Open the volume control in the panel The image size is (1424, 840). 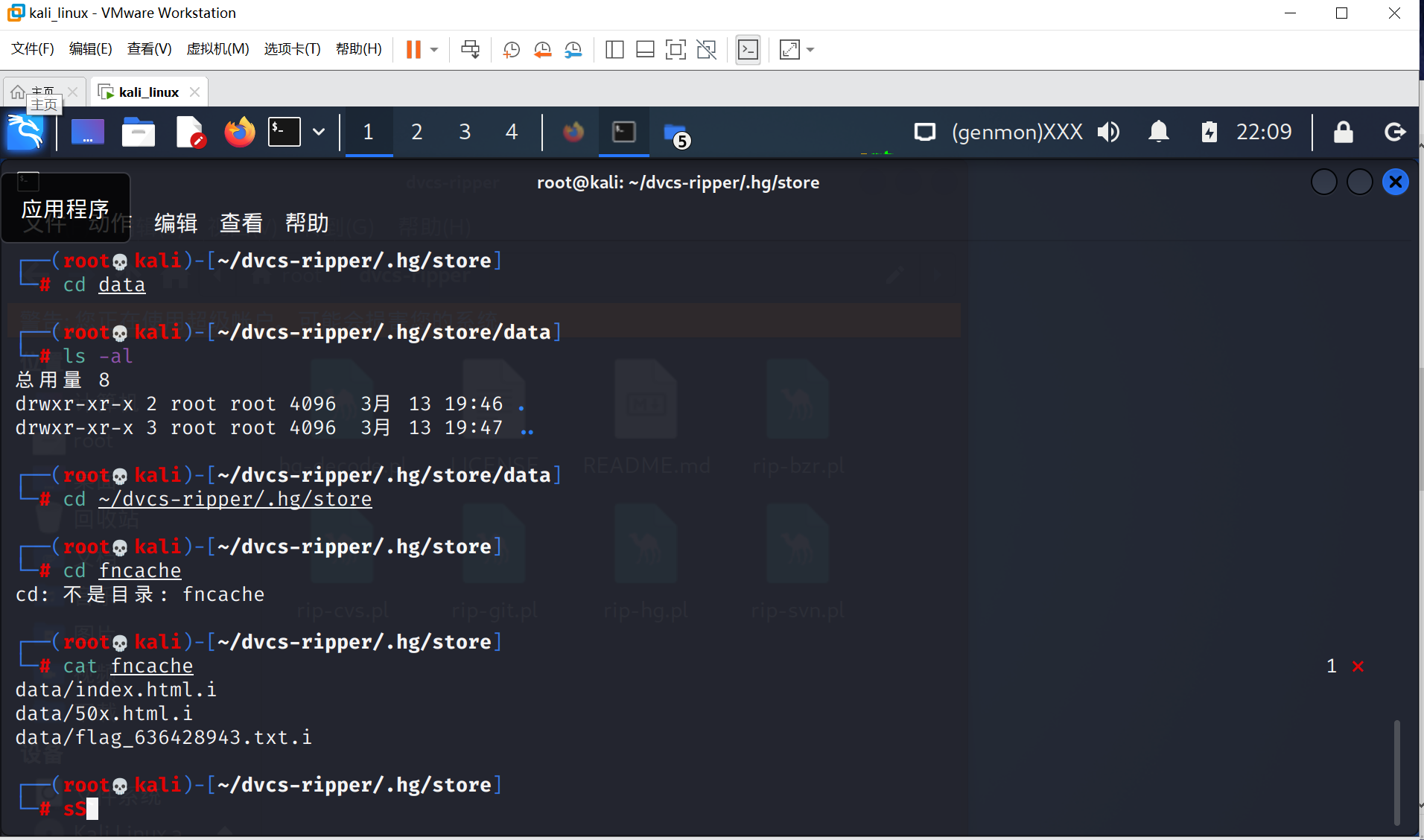pyautogui.click(x=1108, y=133)
